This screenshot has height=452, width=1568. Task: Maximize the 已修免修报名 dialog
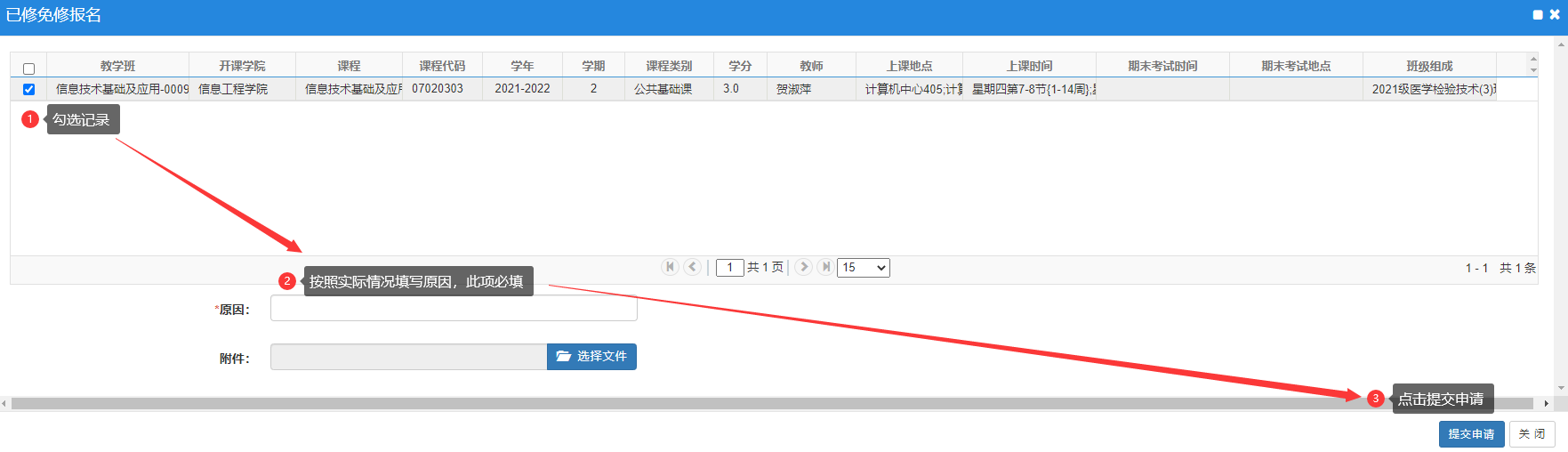(x=1538, y=15)
